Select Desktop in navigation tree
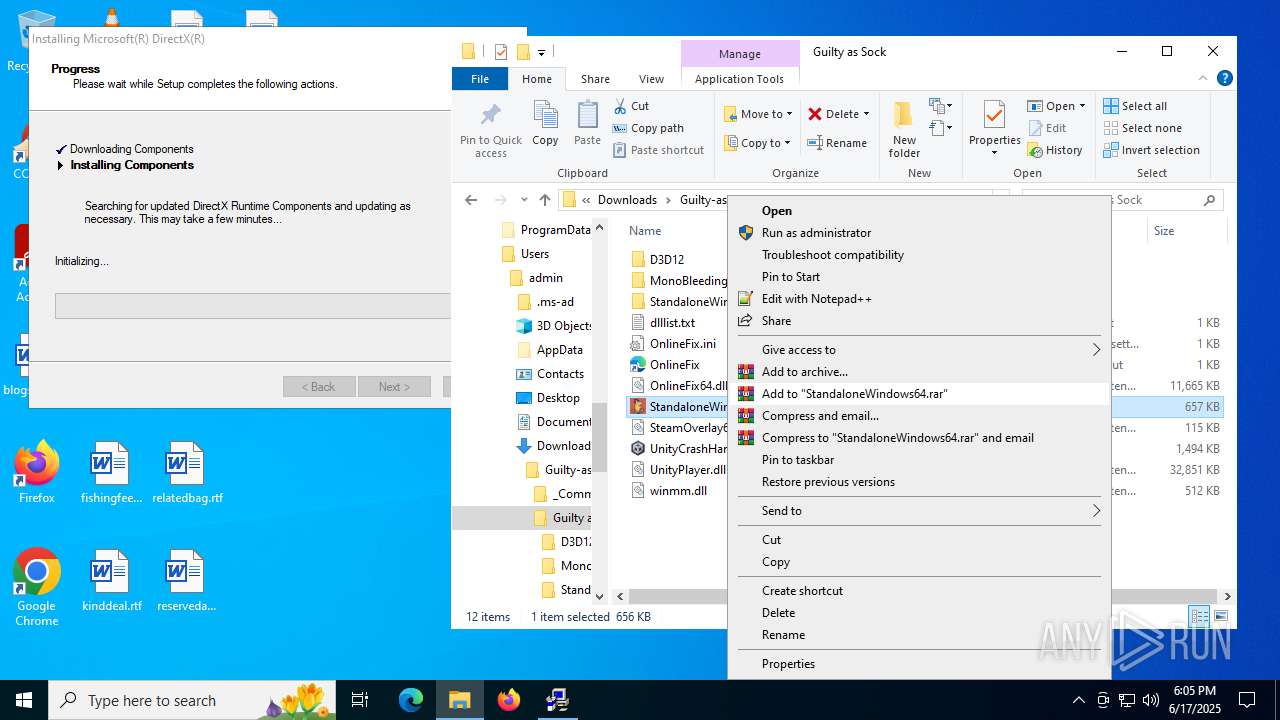Image resolution: width=1280 pixels, height=720 pixels. [x=558, y=398]
